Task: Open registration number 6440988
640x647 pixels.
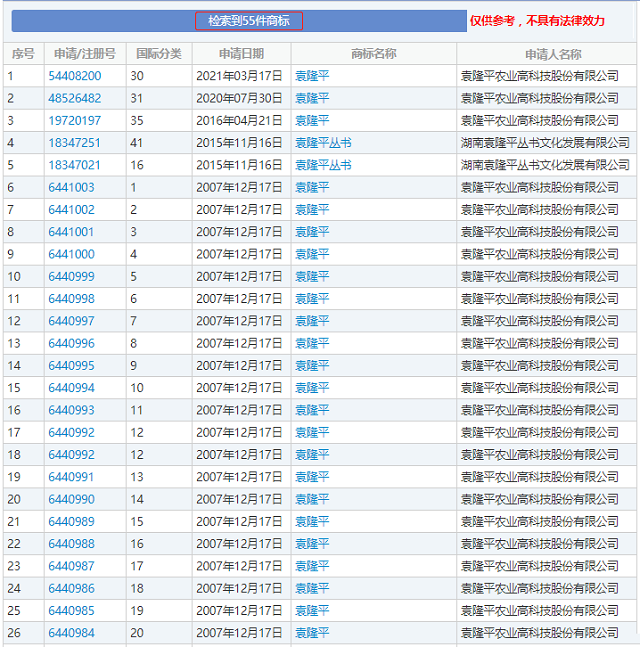Action: 71,544
